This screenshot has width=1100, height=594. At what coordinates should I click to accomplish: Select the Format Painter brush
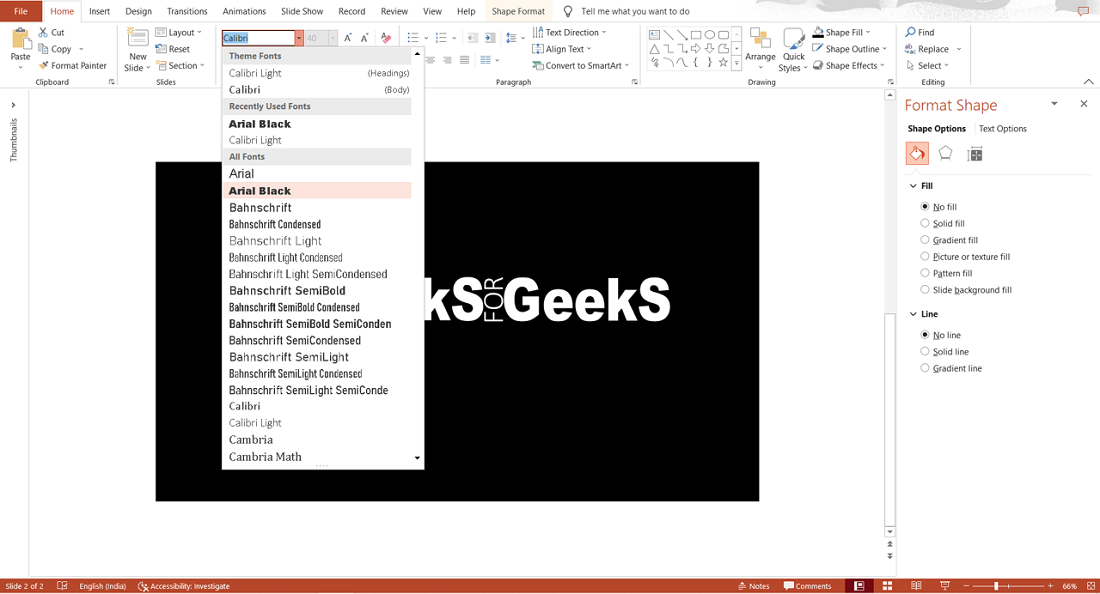tap(43, 65)
